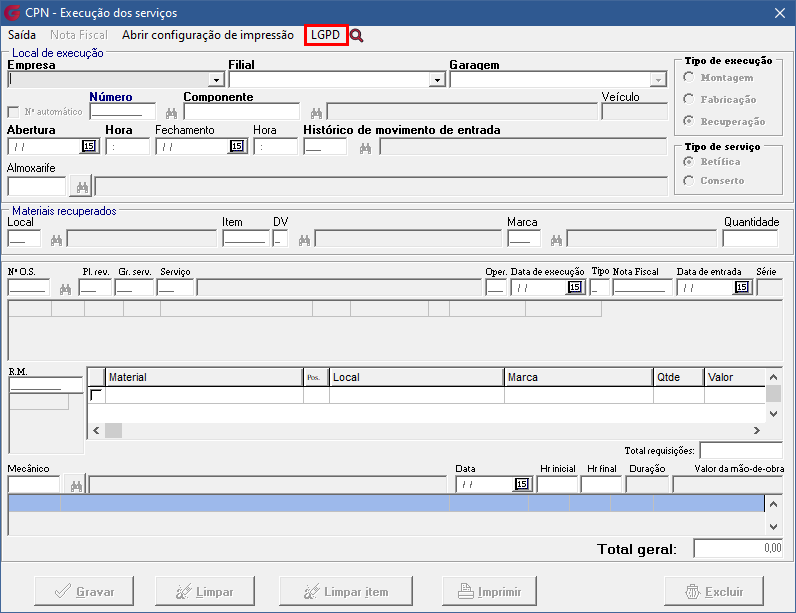The image size is (796, 613).
Task: Expand the Garagem dropdown
Action: click(x=658, y=80)
